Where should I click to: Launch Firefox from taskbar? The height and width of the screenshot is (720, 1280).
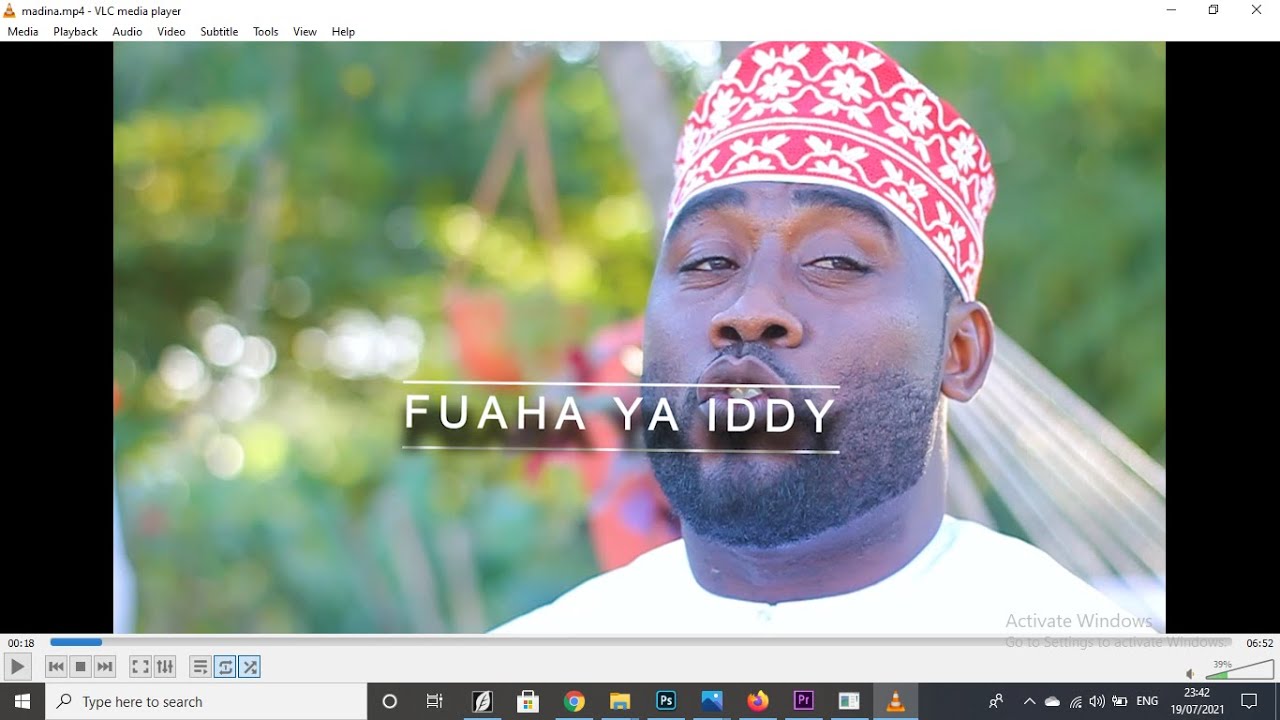[x=758, y=701]
